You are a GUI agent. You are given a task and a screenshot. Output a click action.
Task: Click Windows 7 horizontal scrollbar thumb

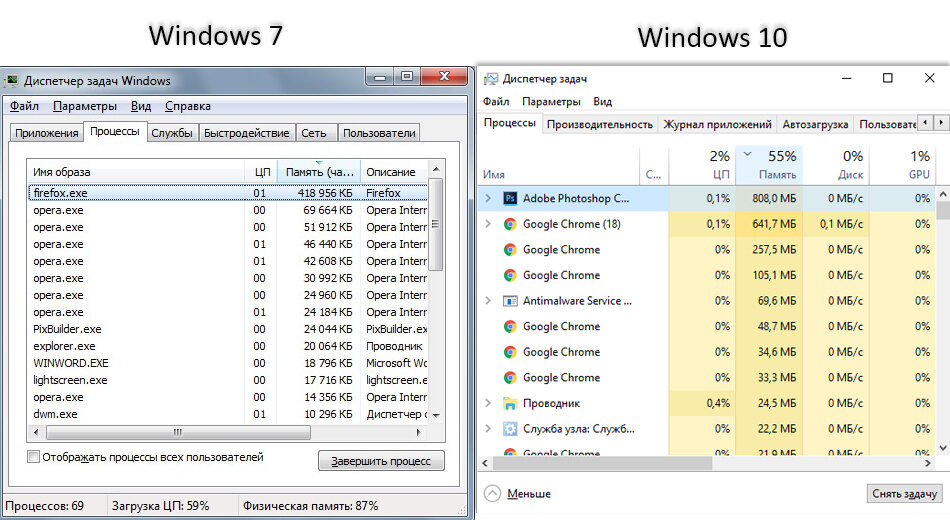click(x=178, y=432)
